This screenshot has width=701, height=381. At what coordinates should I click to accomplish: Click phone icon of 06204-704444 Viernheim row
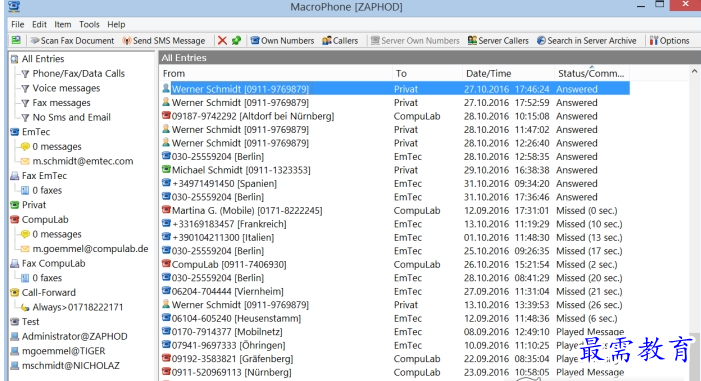[x=166, y=291]
